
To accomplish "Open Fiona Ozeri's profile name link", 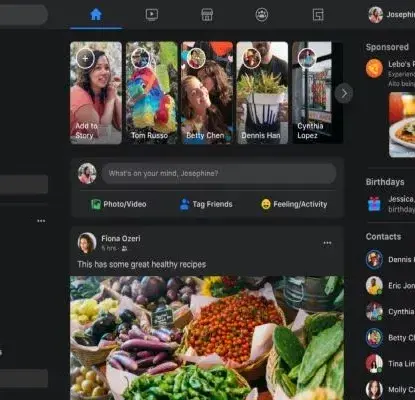I will click(x=121, y=239).
